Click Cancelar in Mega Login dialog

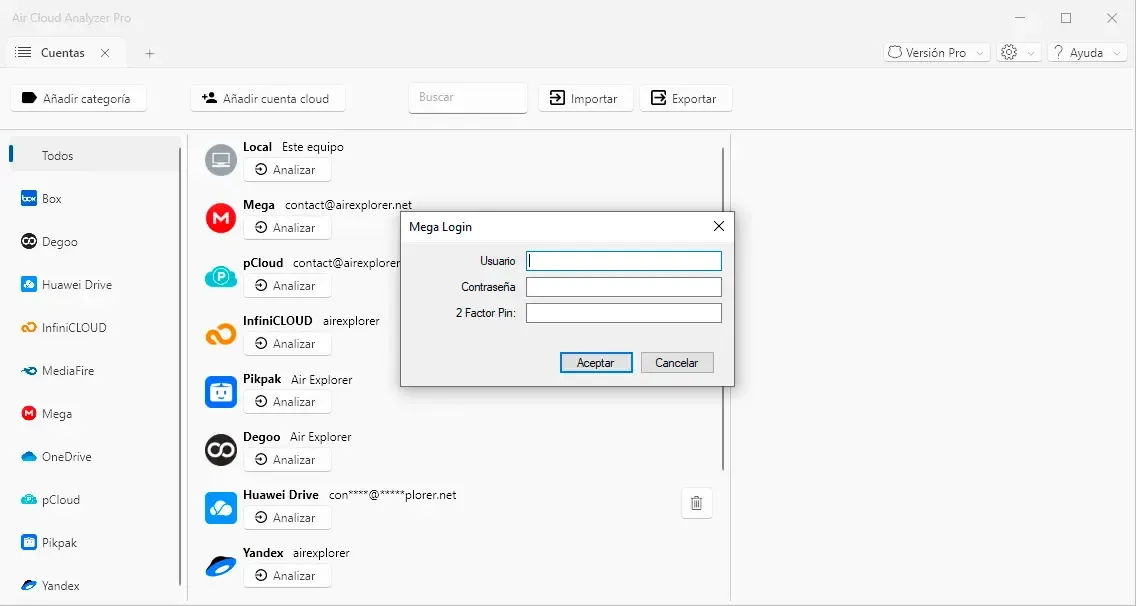(677, 362)
